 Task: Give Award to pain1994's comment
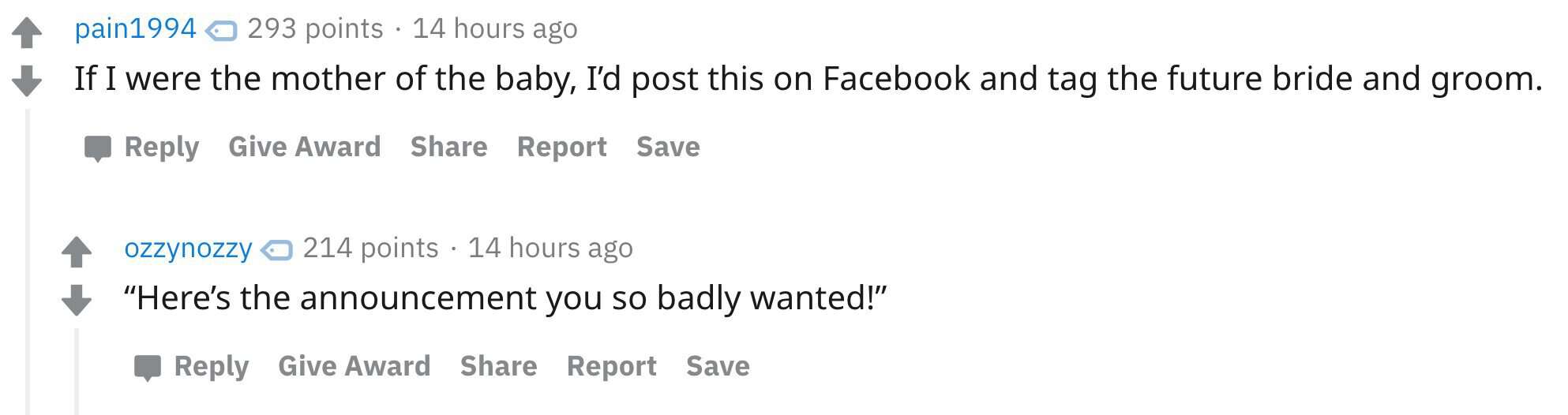304,147
